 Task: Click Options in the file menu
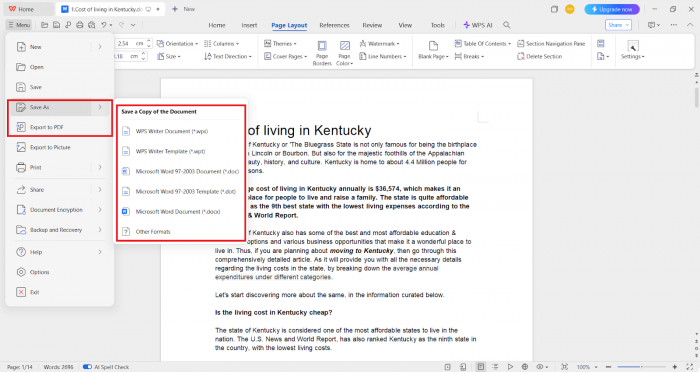(x=59, y=272)
